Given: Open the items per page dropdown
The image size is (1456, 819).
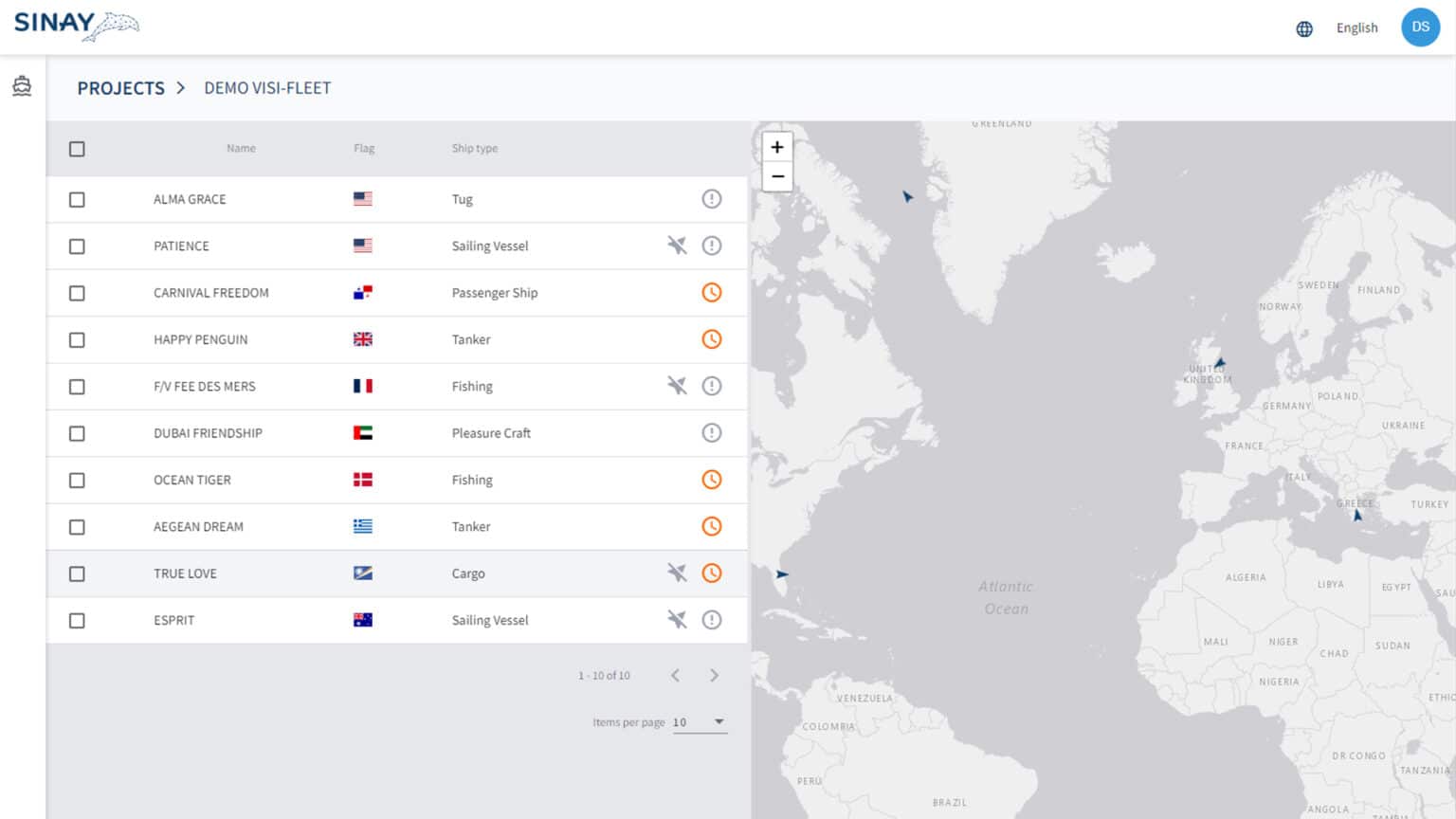Looking at the screenshot, I should pos(699,721).
